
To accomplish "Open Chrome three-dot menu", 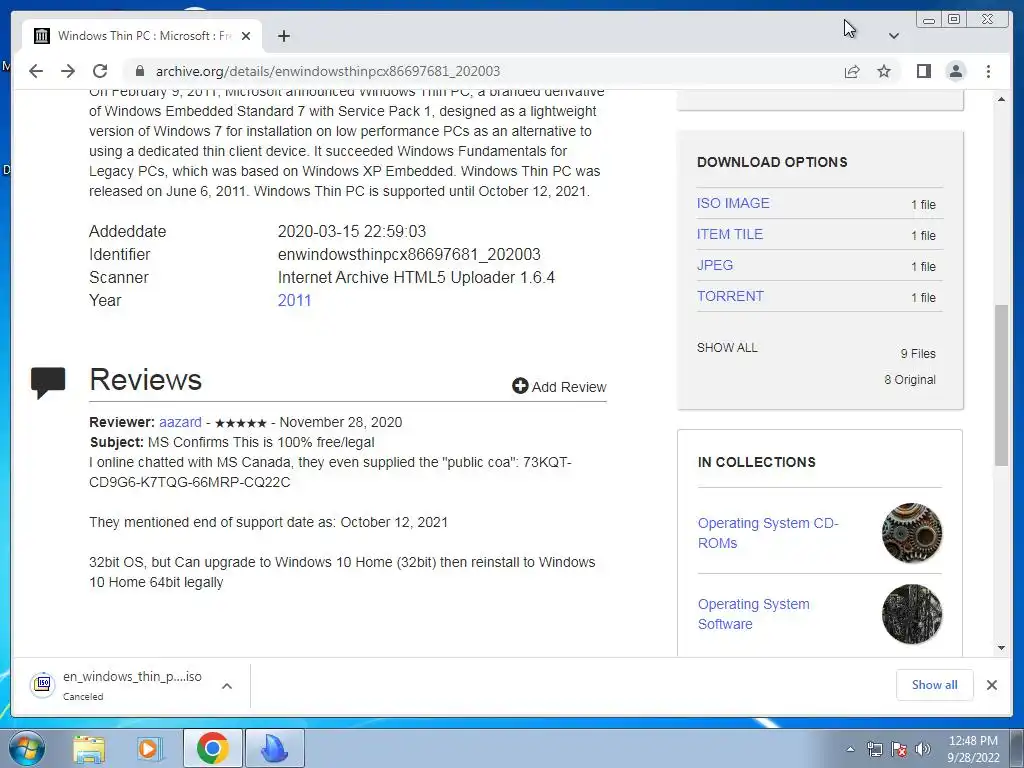I will pos(988,71).
